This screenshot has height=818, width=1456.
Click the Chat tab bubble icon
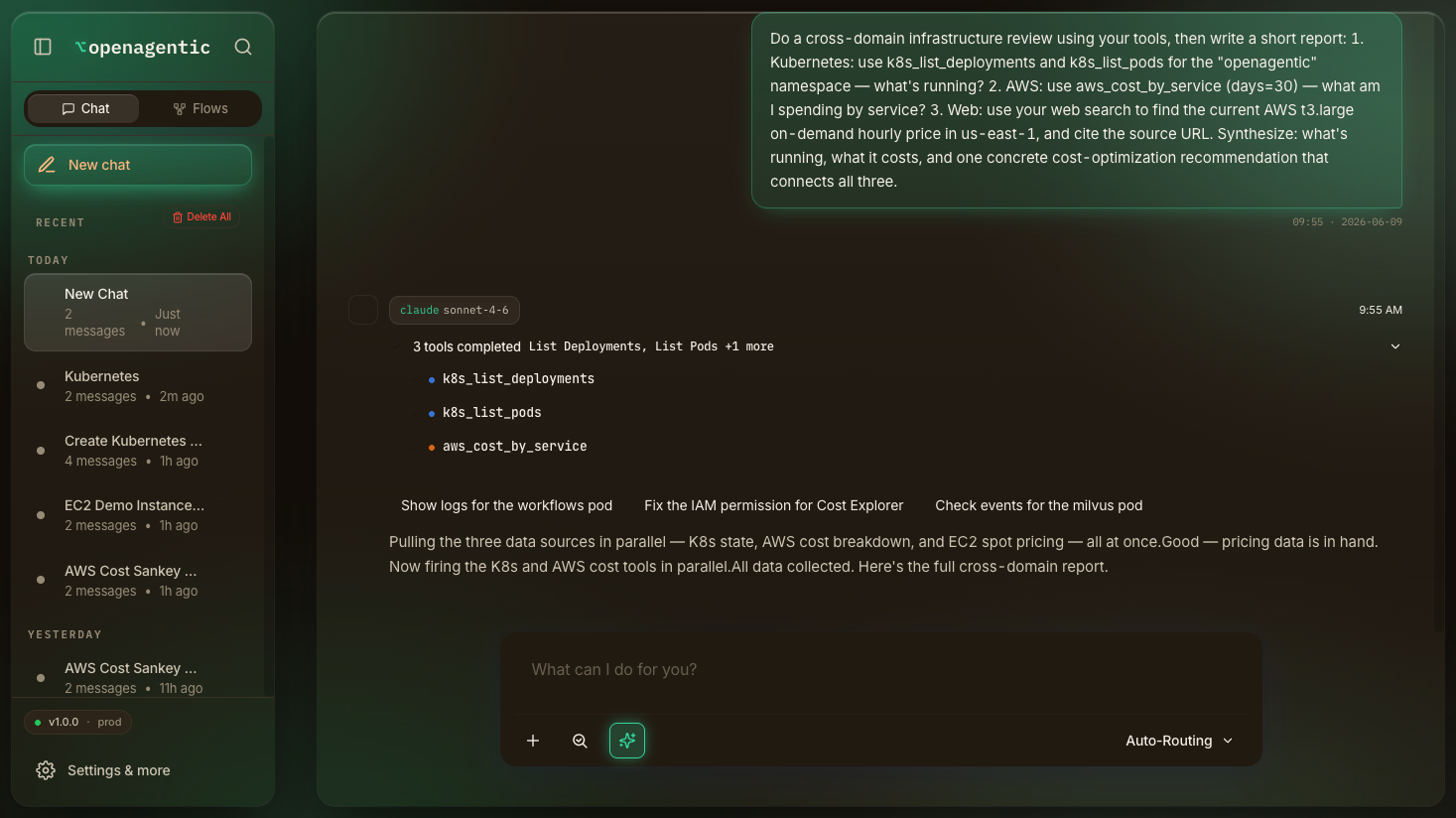pos(68,109)
